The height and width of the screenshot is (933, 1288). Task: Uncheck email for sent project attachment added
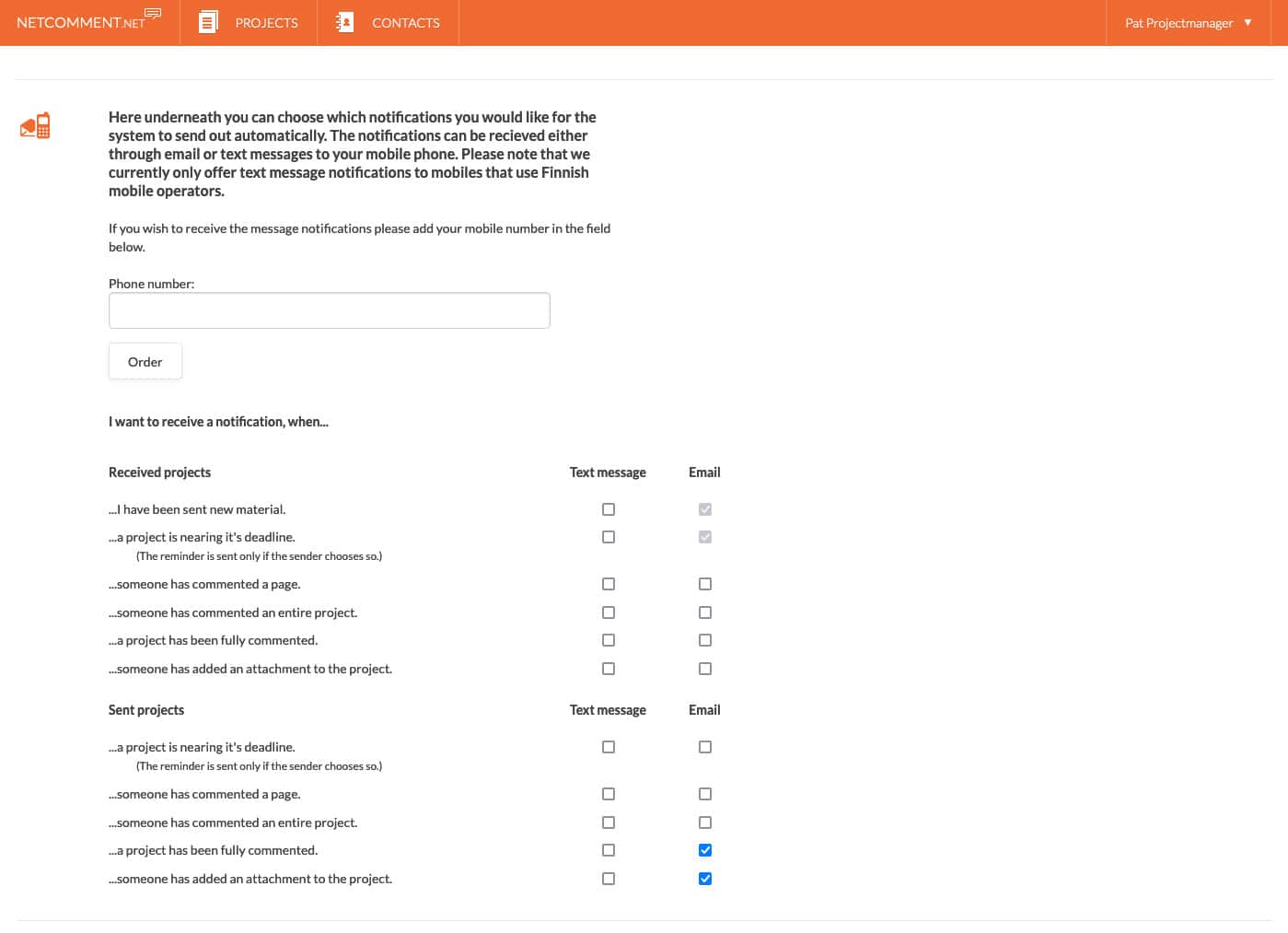[x=705, y=879]
